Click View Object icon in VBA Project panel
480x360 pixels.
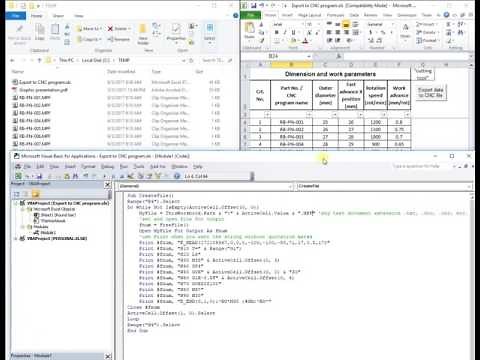click(x=26, y=194)
